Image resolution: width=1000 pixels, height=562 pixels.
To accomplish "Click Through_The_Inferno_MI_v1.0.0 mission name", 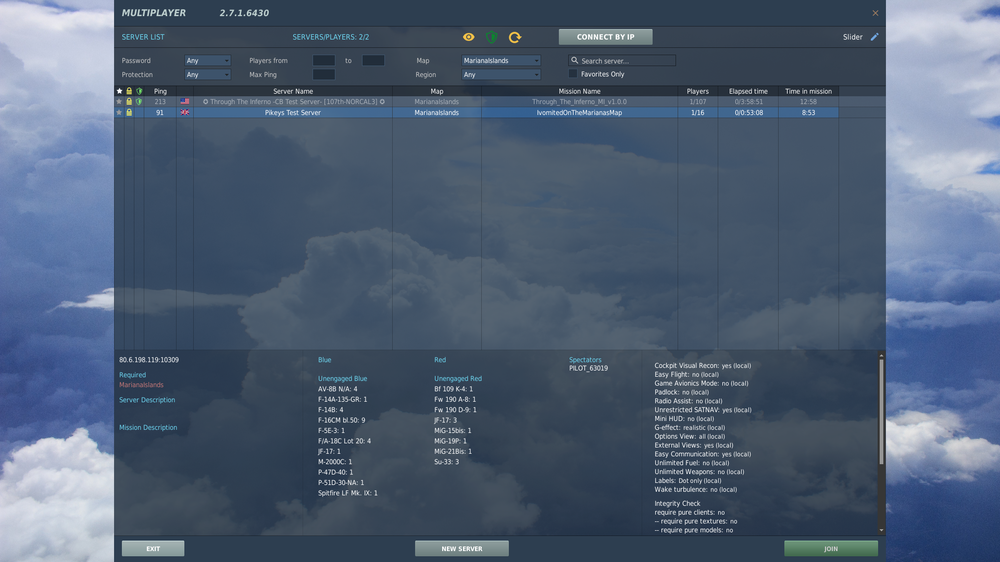I will 579,101.
